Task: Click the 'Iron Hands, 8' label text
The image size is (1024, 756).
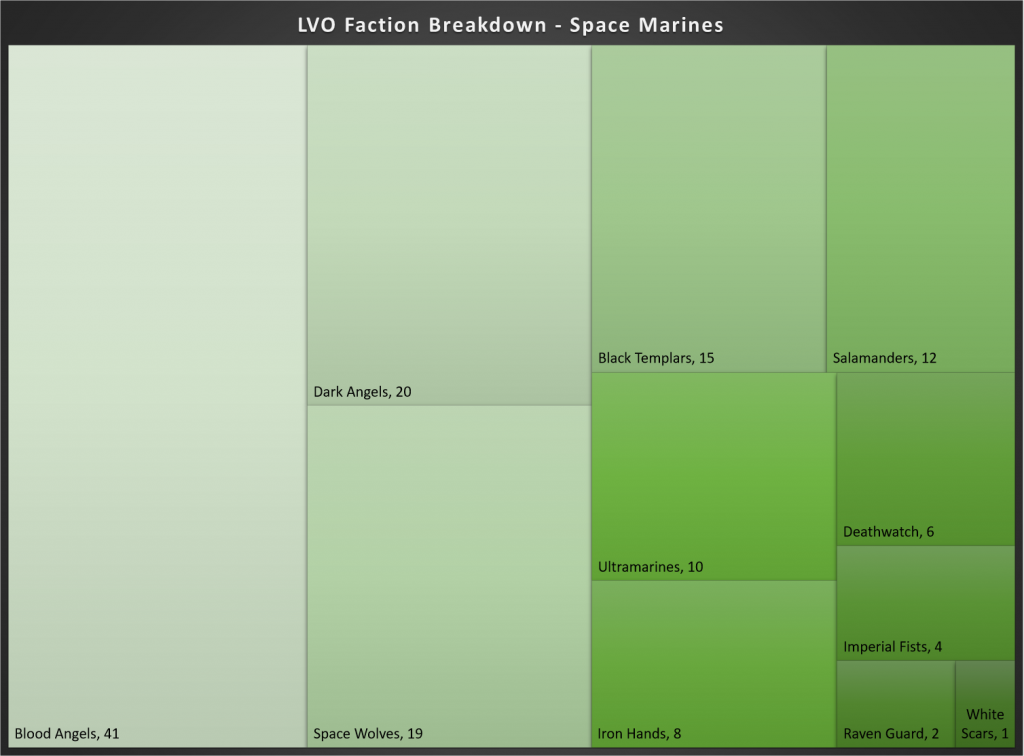Action: tap(640, 734)
